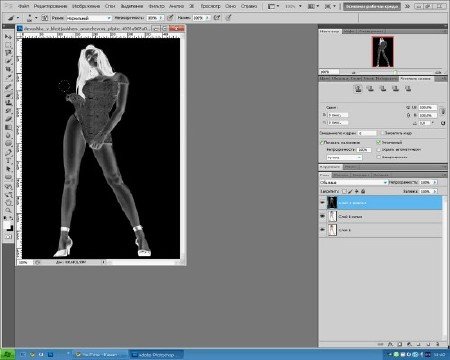Viewport: 450px width, 360px height.
Task: Uncheck the Усеченный checkbox
Action: (x=379, y=142)
